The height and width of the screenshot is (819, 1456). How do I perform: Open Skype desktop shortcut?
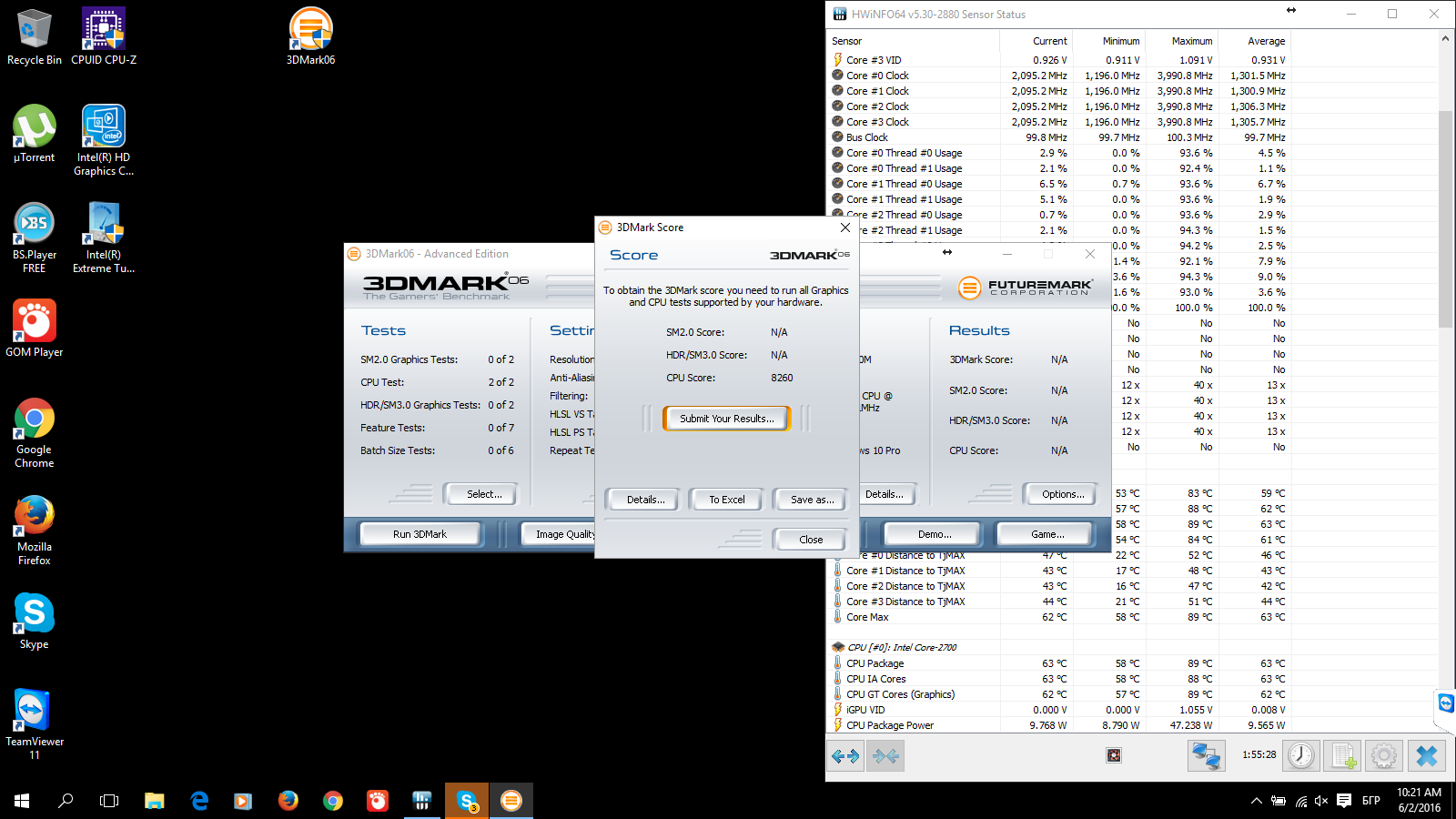[34, 622]
